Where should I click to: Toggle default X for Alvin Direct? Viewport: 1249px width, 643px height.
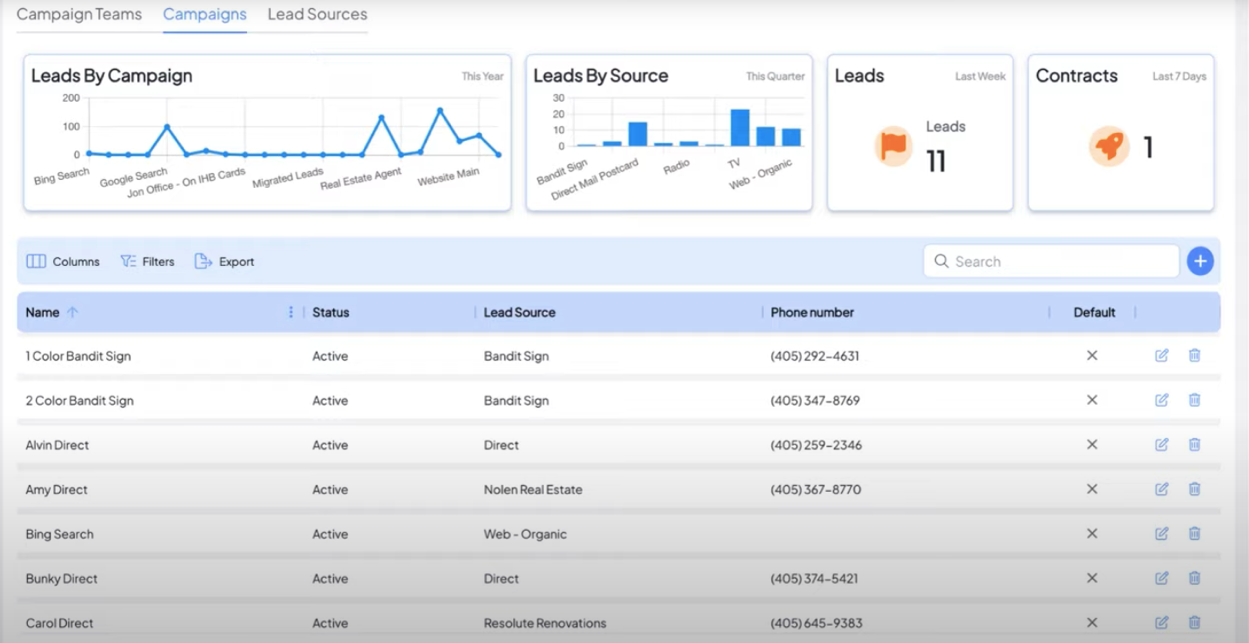point(1092,445)
